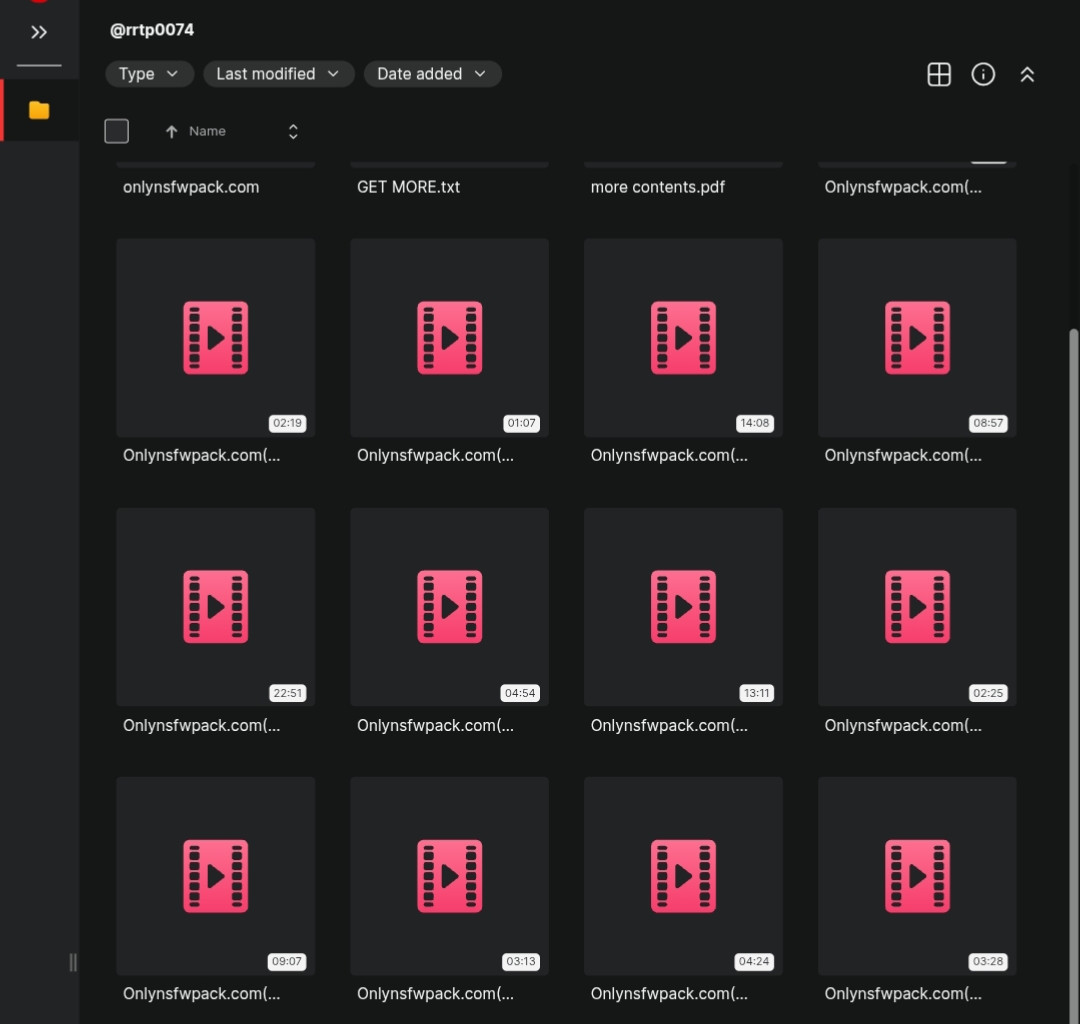Select the video with 03:28 duration
The image size is (1080, 1024).
[x=917, y=876]
